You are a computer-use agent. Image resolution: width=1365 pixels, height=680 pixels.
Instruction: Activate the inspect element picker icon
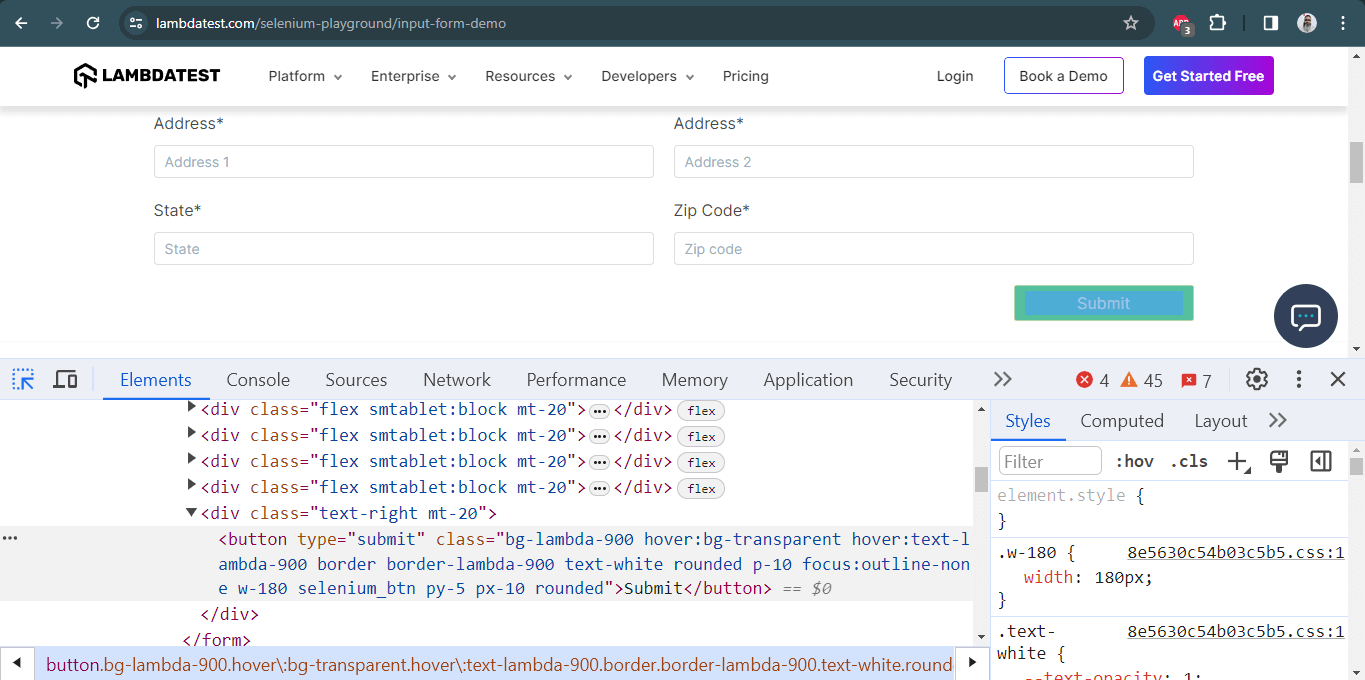coord(23,380)
